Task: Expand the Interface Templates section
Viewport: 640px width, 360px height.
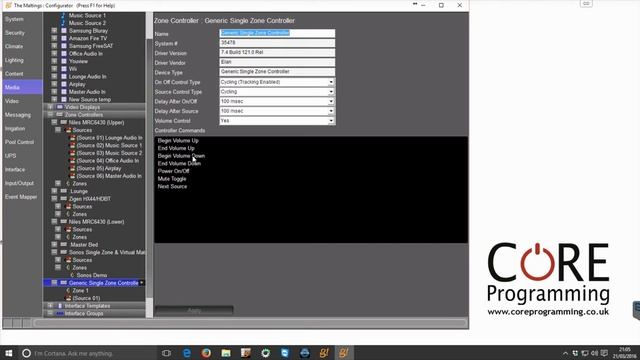Action: tap(50, 306)
